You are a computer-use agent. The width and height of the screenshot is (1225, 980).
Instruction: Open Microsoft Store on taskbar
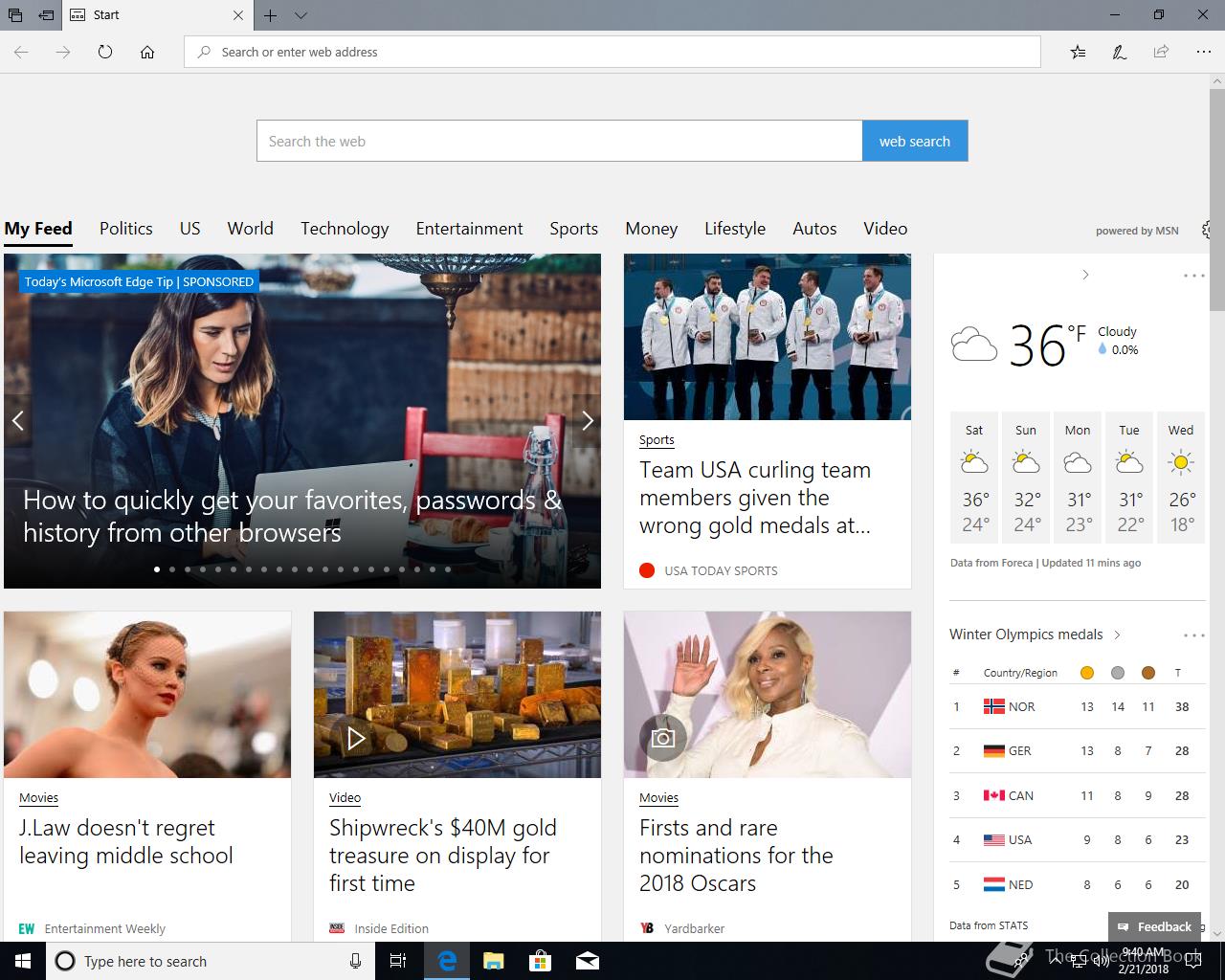[x=540, y=961]
